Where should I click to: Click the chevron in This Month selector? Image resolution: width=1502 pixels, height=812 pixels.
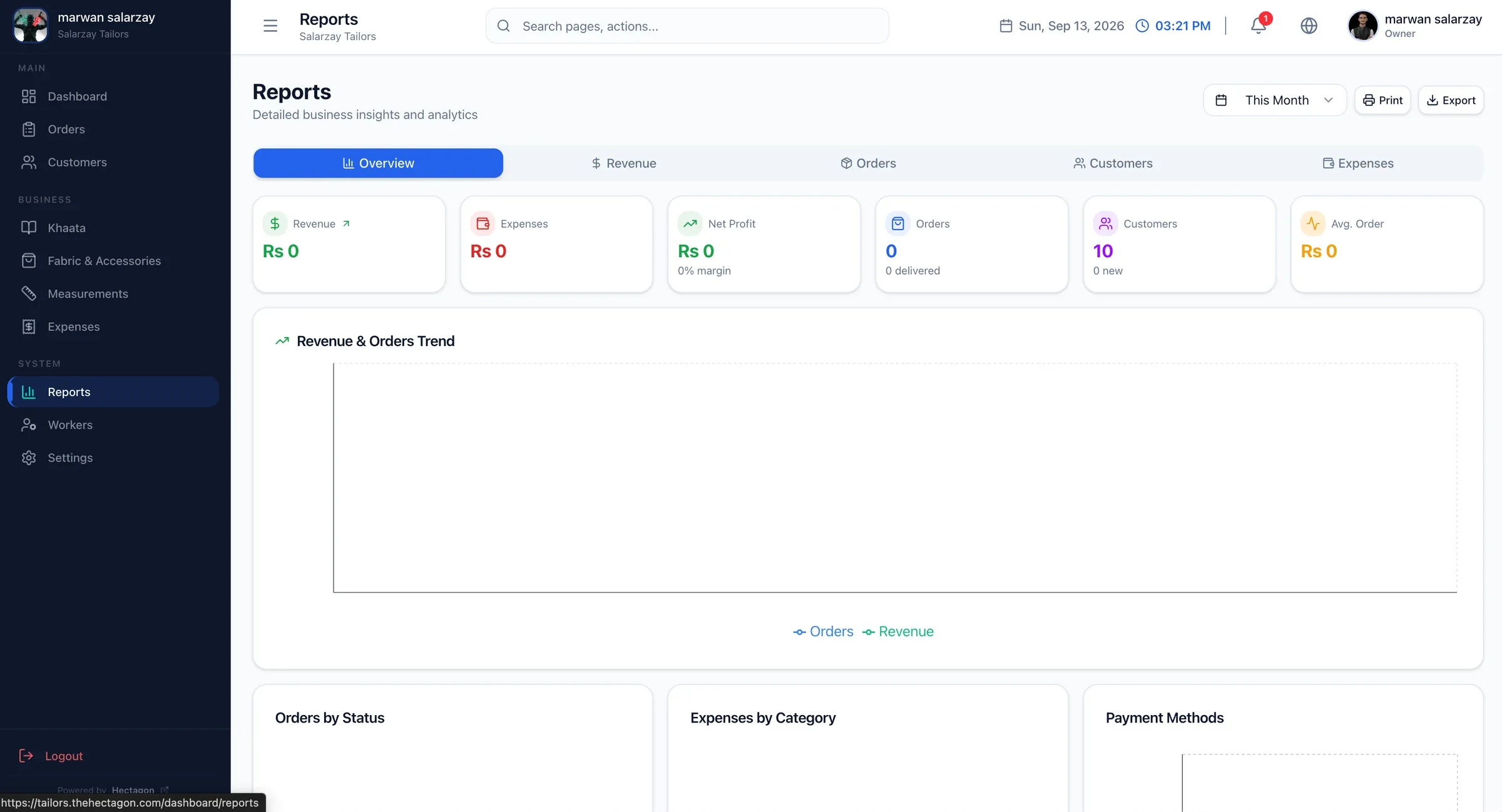tap(1328, 100)
